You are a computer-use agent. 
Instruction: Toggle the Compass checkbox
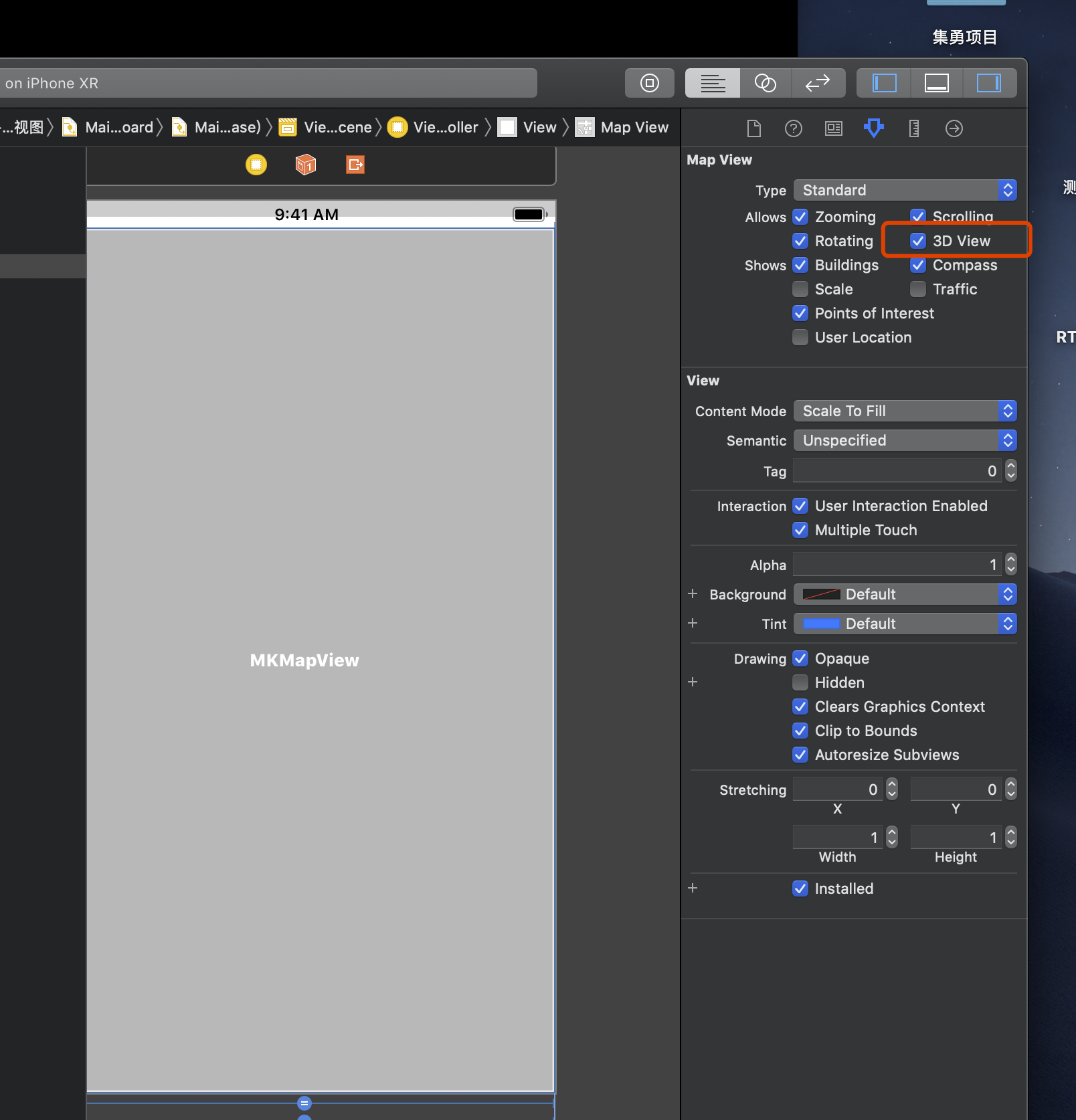918,265
